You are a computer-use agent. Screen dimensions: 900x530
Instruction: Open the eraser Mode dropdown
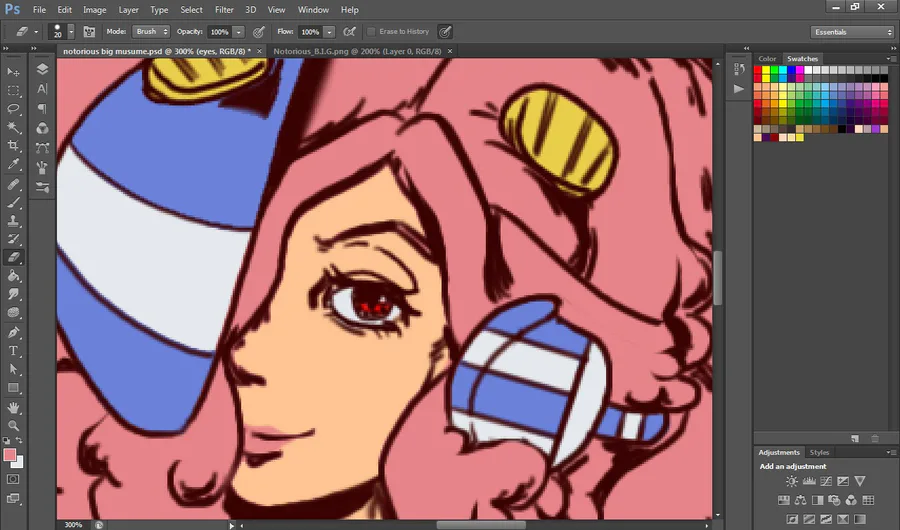coord(151,32)
